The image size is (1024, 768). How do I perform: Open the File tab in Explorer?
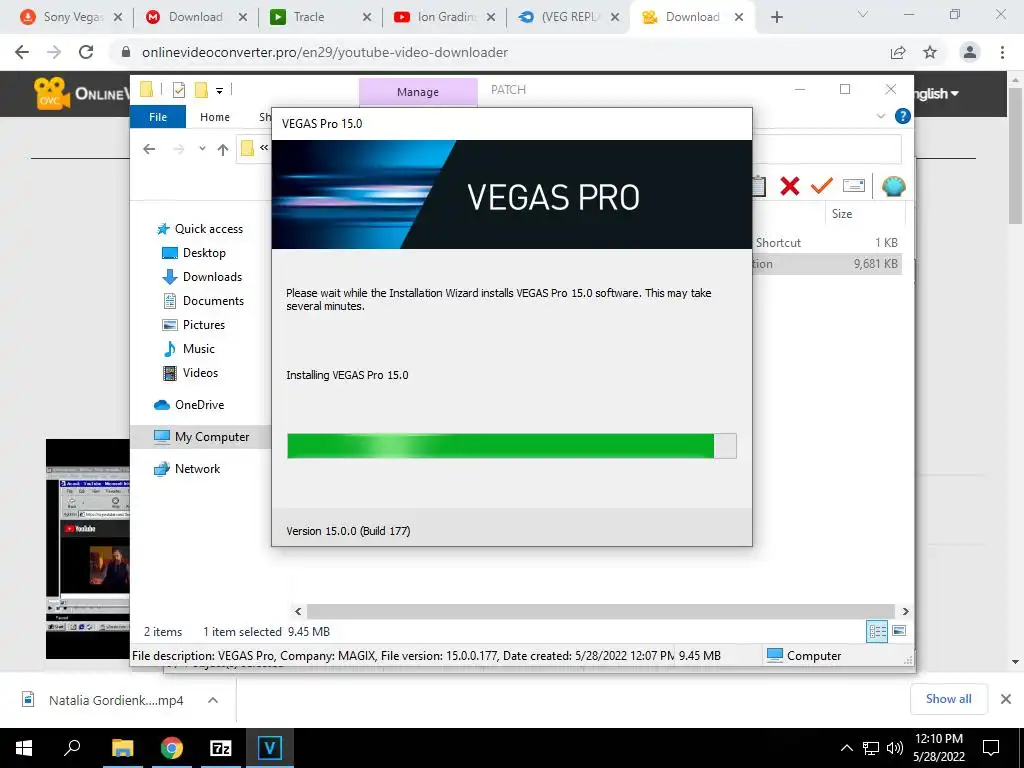coord(158,117)
